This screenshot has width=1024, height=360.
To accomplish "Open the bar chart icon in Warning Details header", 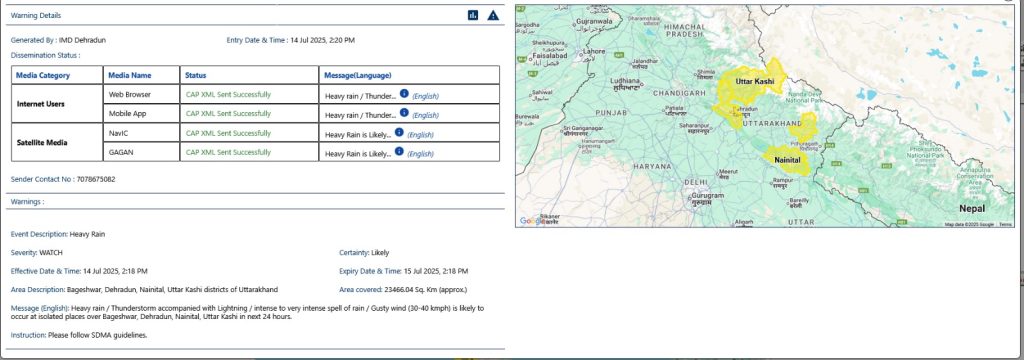I will pos(473,15).
